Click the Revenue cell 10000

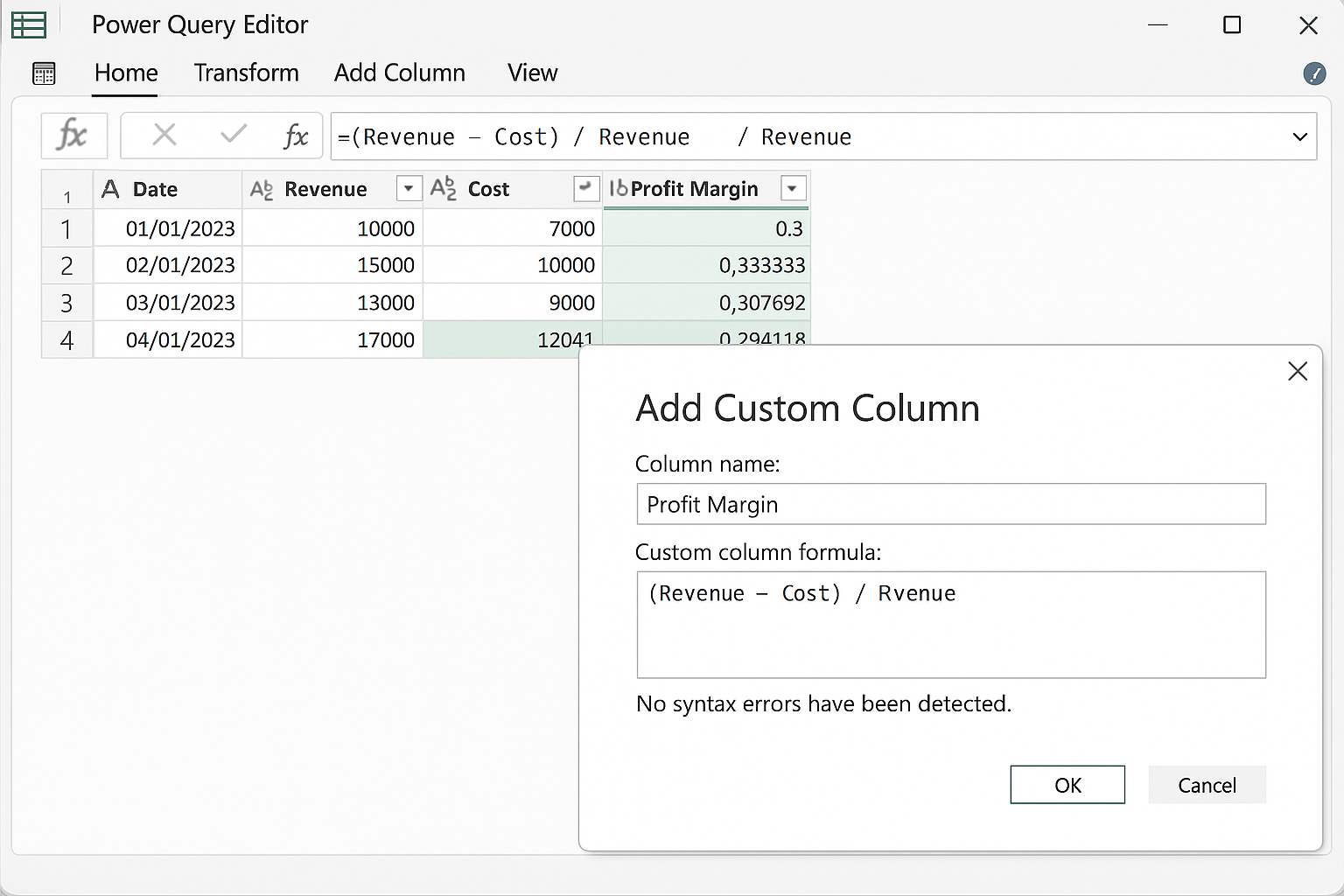[x=332, y=228]
